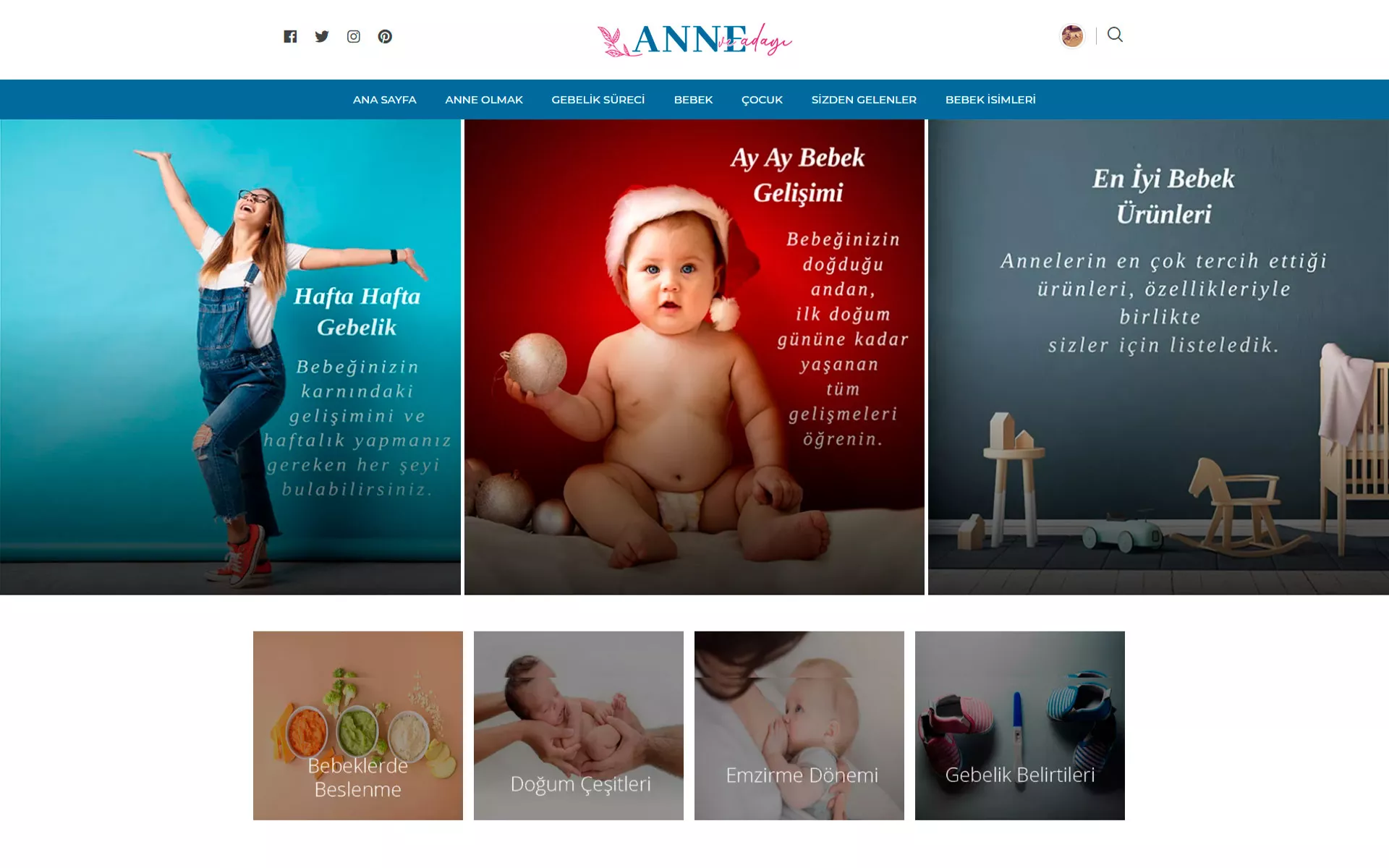1389x868 pixels.
Task: Open the Instagram icon link
Action: [354, 36]
